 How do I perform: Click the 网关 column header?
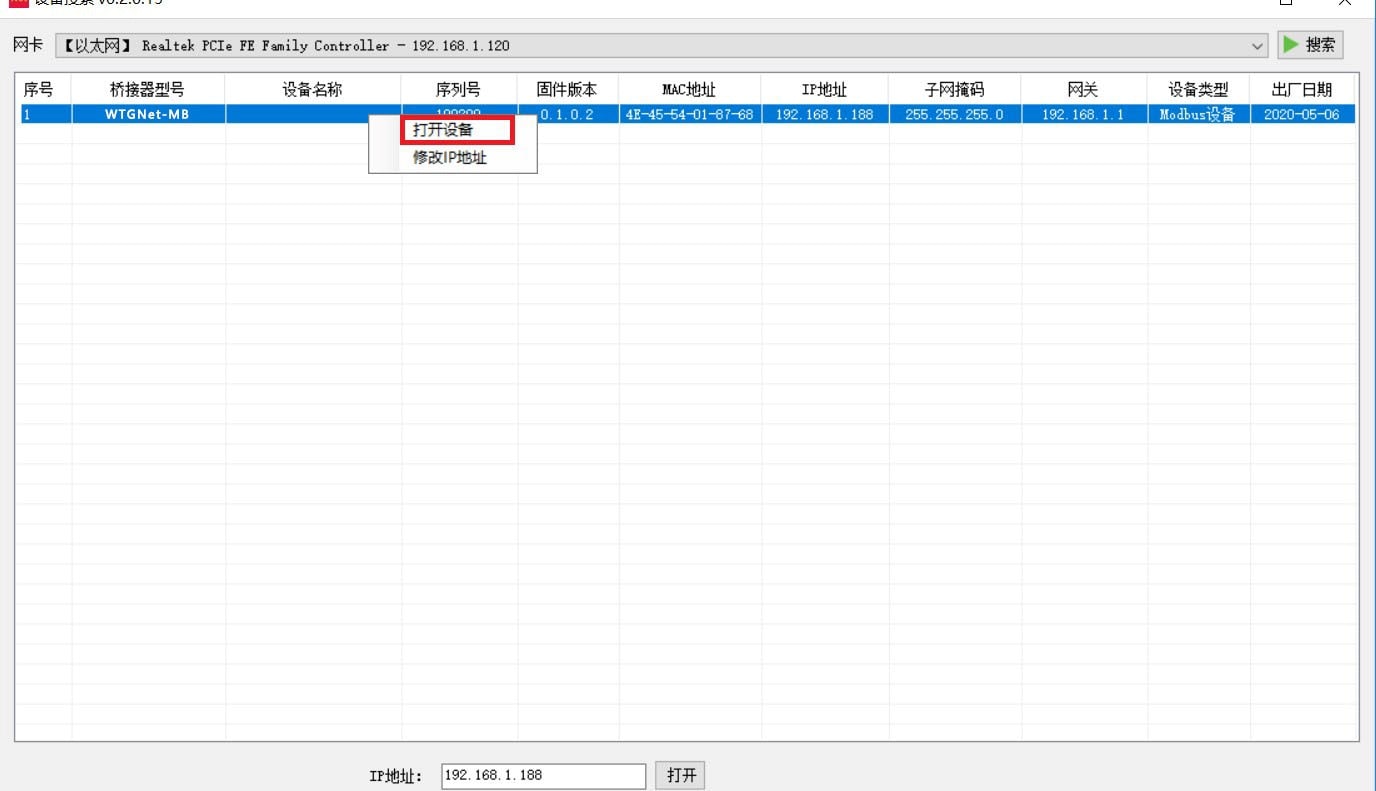coord(1083,90)
